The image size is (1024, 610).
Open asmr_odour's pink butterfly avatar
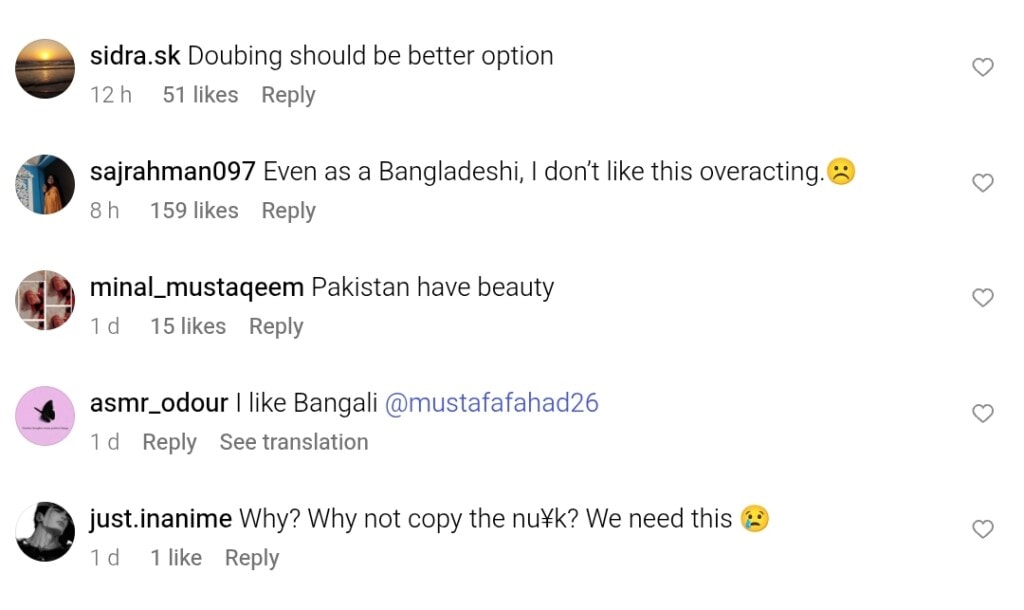46,416
